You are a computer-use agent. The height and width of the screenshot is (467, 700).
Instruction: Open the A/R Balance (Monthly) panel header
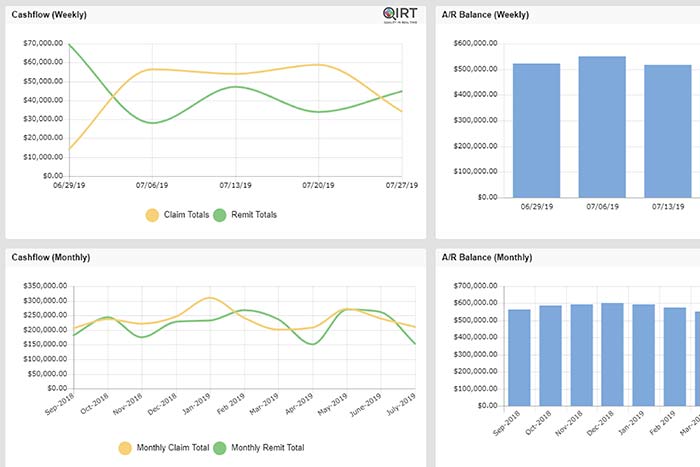click(486, 257)
